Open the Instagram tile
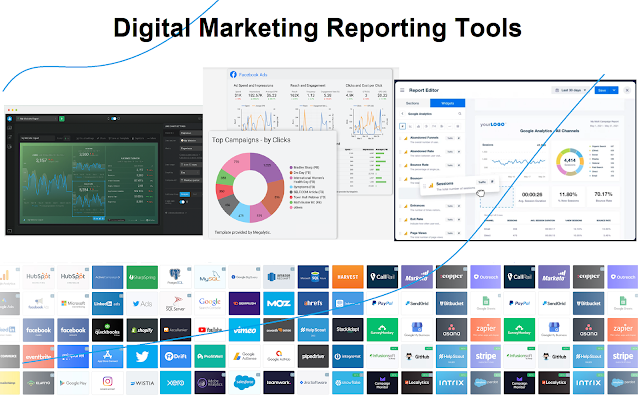Viewport: 640px width, 400px height. 107,382
